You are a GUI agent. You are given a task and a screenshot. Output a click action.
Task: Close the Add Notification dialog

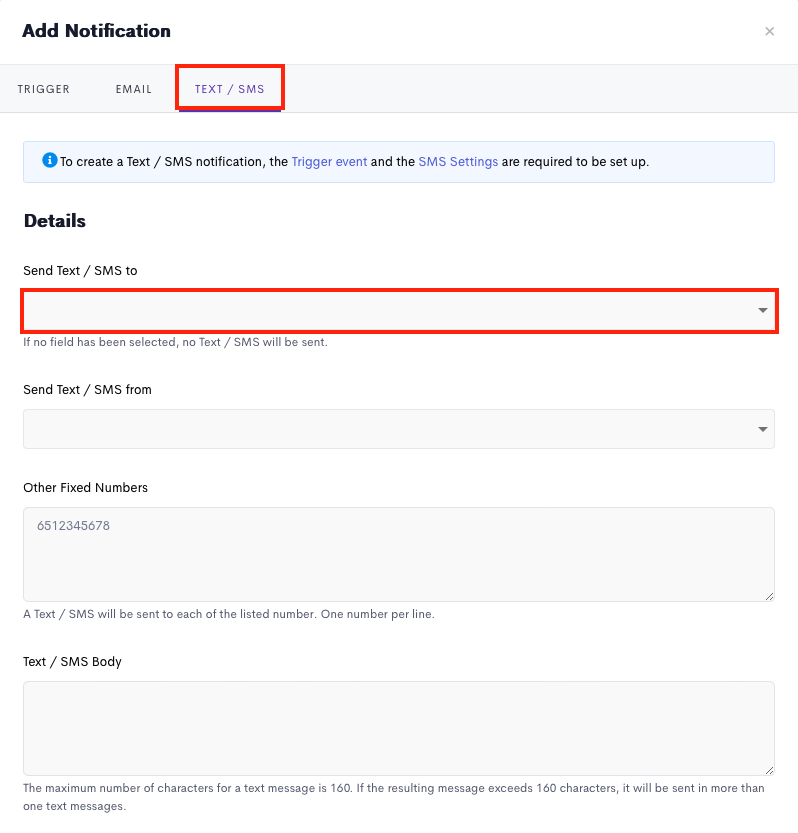(x=769, y=32)
